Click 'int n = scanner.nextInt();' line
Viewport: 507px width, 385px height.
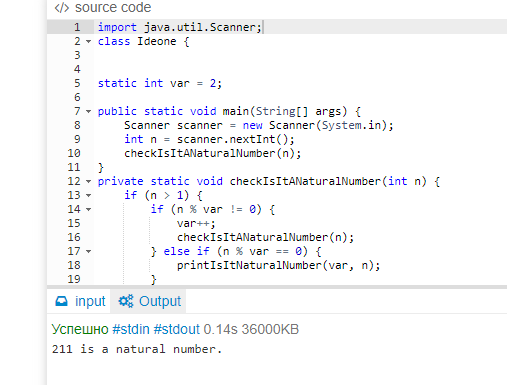pyautogui.click(x=209, y=139)
